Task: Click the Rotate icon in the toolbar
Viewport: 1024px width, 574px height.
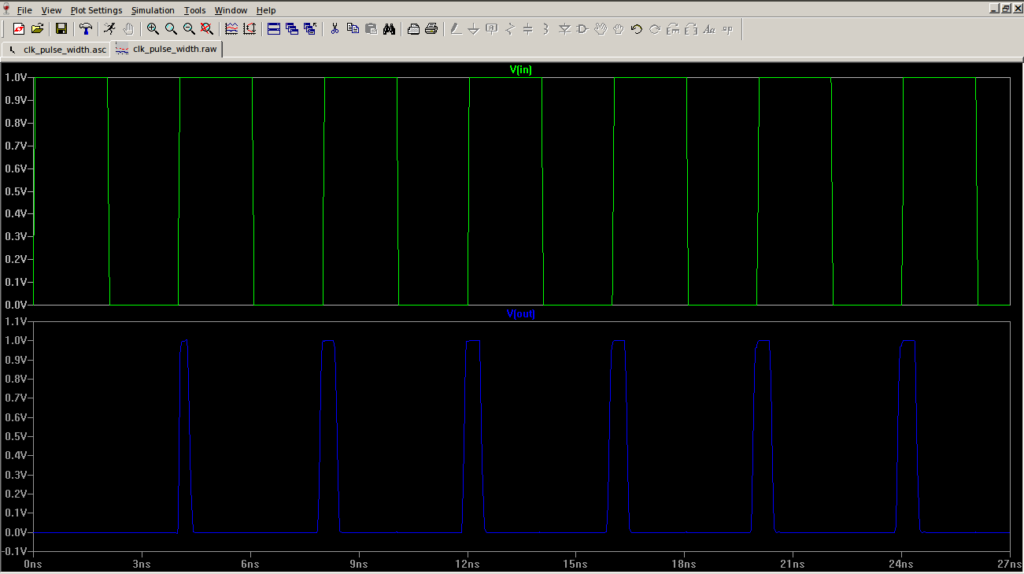Action: click(673, 29)
